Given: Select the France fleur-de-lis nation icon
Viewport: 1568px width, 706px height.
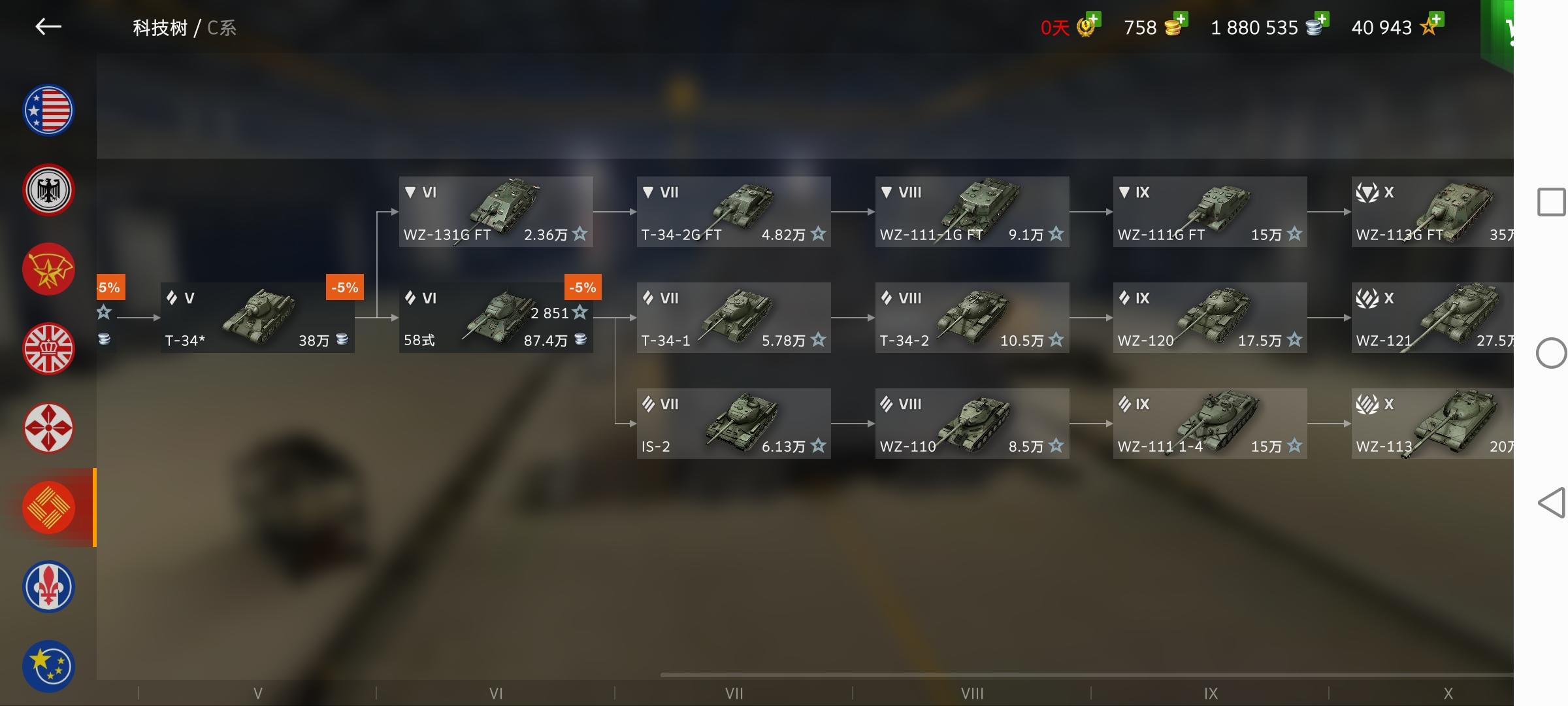Looking at the screenshot, I should pos(48,586).
